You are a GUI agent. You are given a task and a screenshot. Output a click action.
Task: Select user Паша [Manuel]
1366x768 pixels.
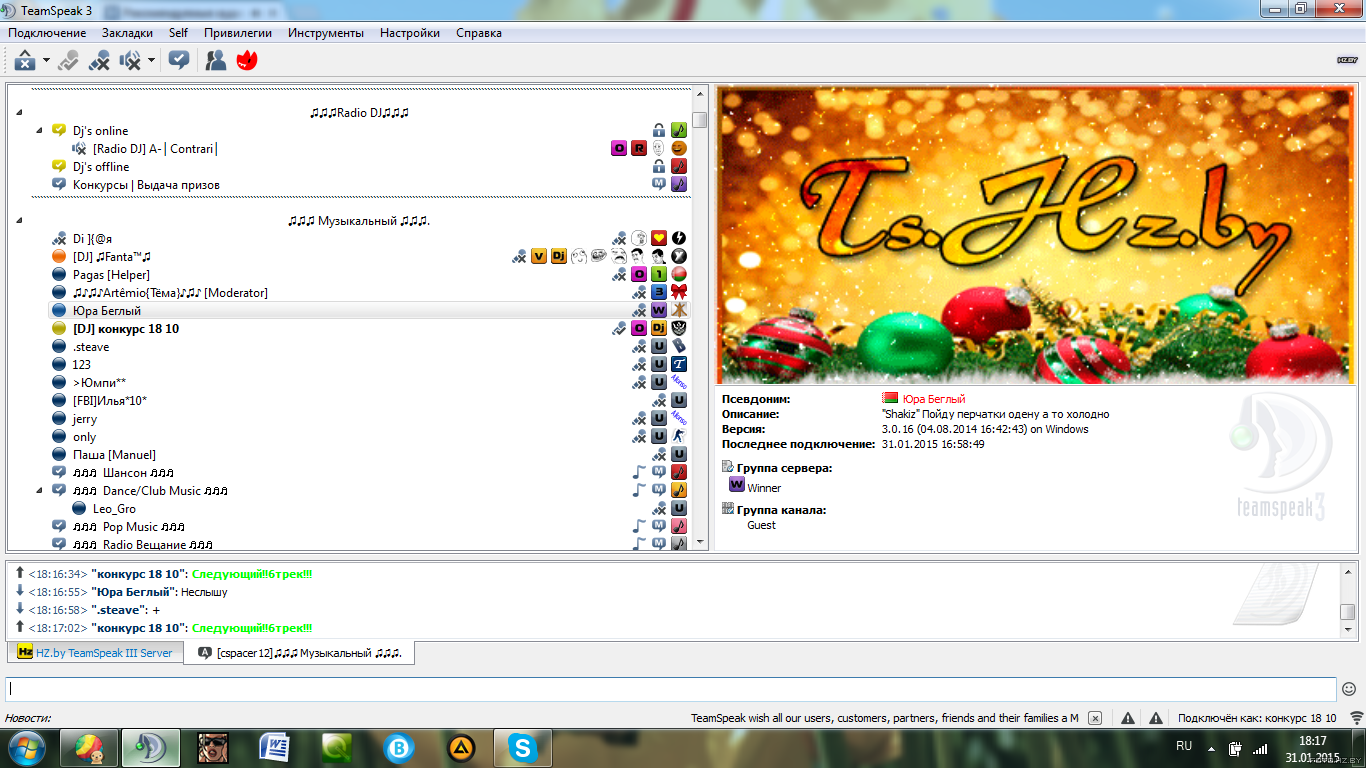pos(114,455)
